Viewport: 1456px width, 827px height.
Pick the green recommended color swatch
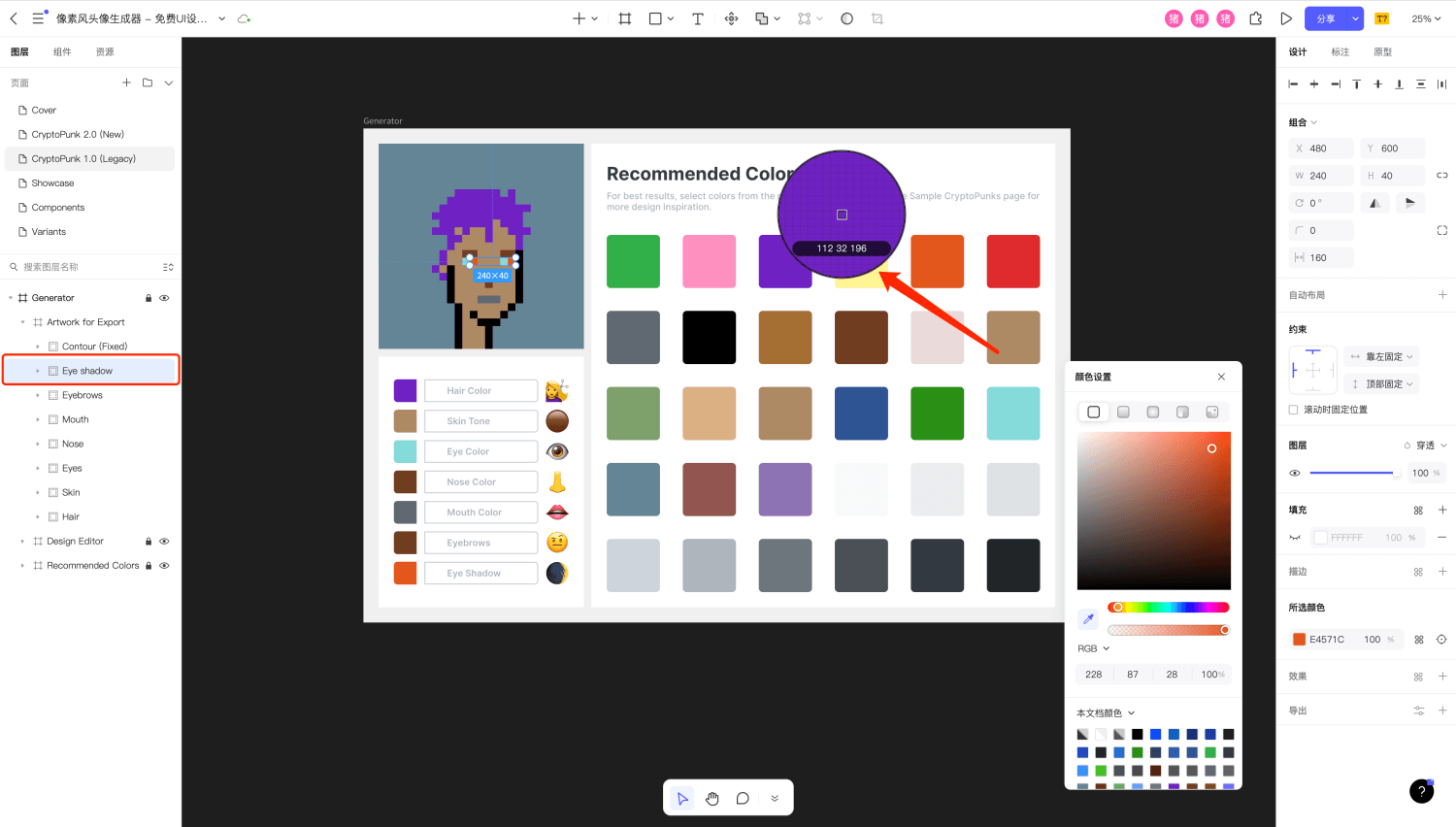(633, 261)
